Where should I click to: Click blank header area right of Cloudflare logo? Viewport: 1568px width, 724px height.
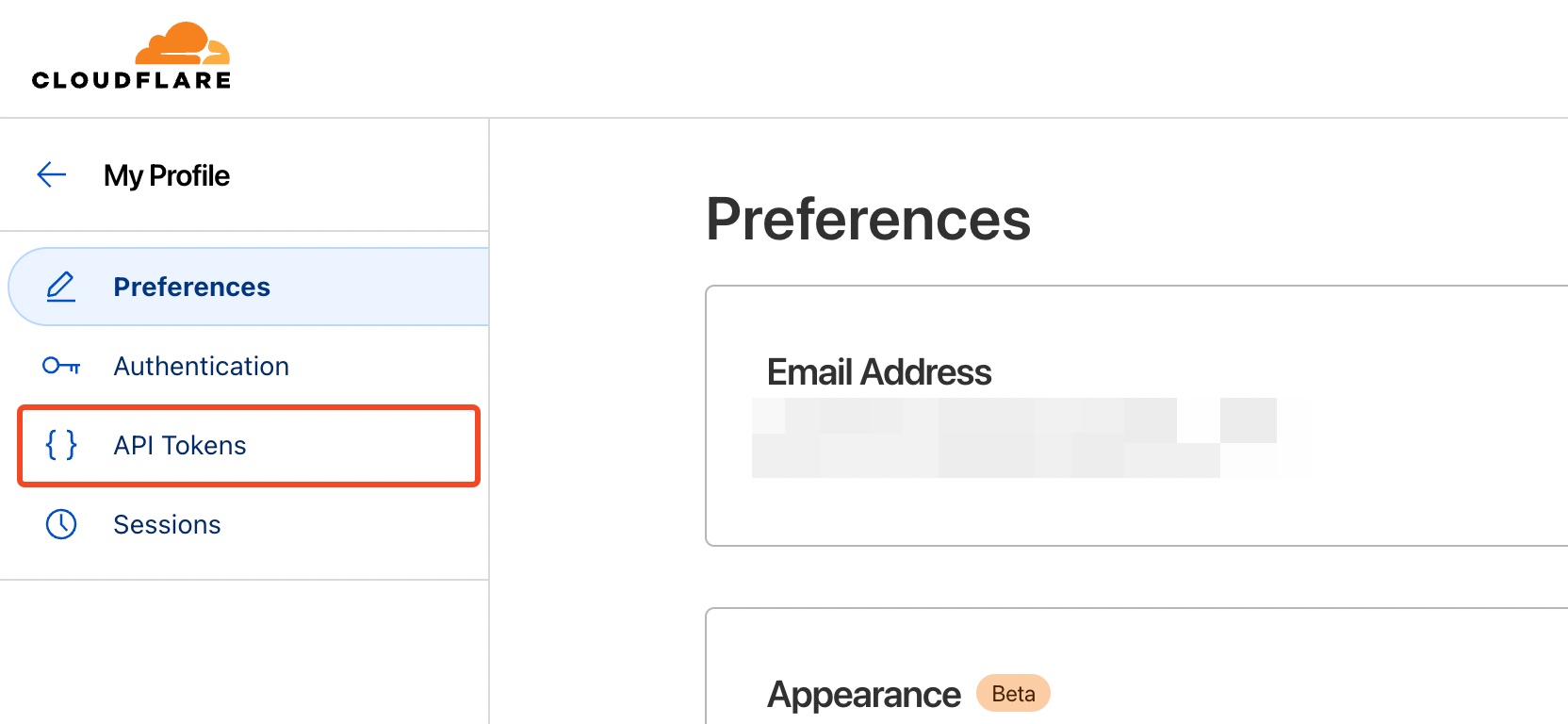[848, 58]
